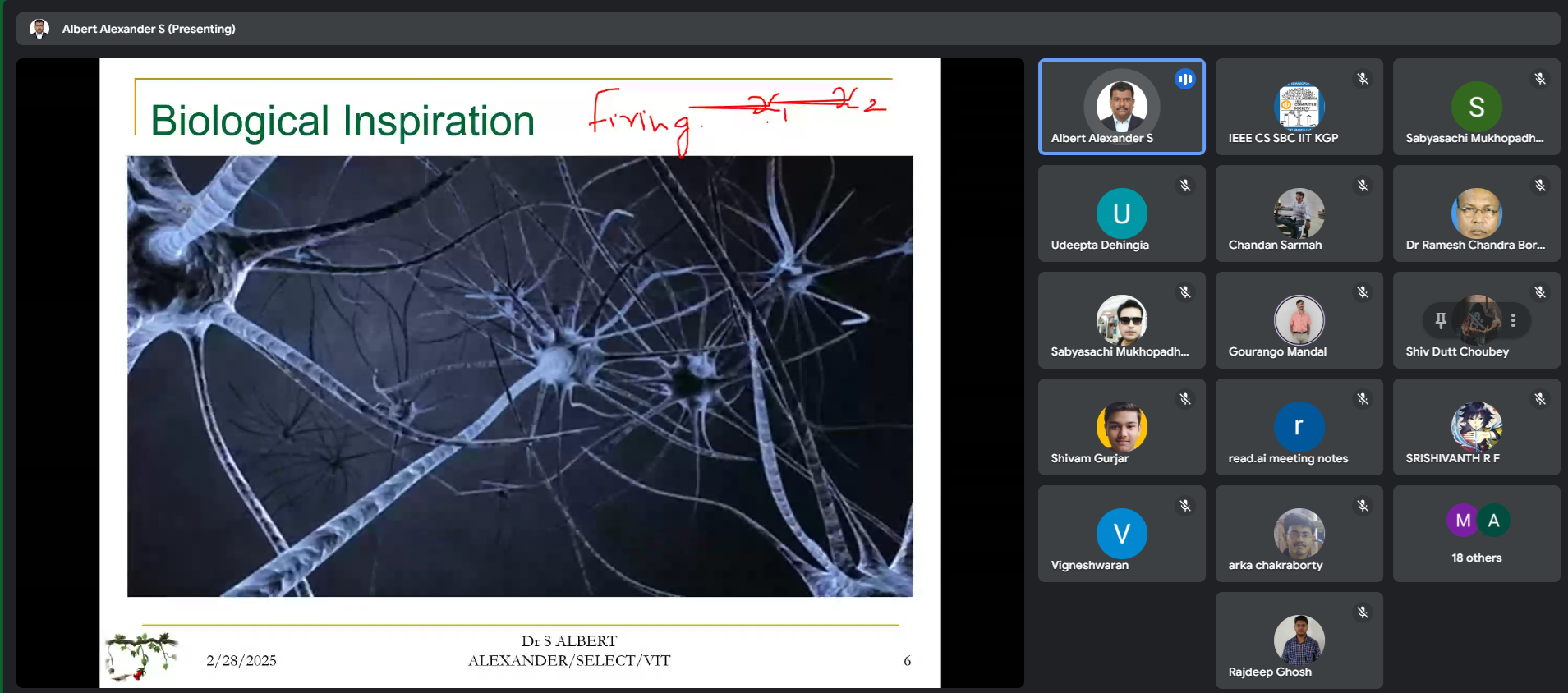The image size is (1568, 693).
Task: Click presenter avatar in the top bar
Action: pyautogui.click(x=39, y=29)
